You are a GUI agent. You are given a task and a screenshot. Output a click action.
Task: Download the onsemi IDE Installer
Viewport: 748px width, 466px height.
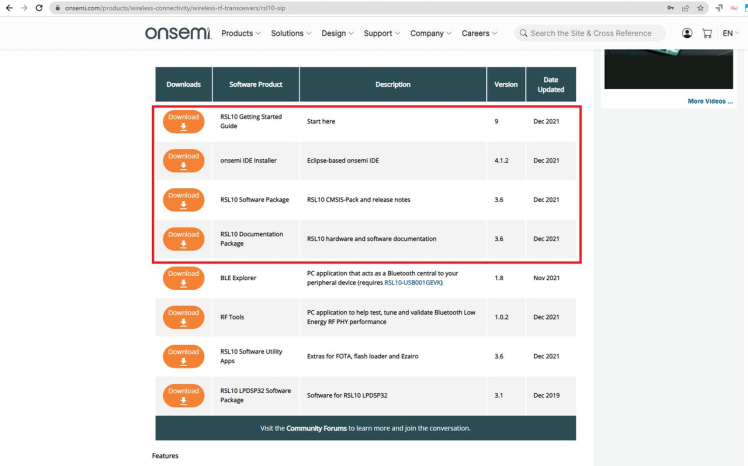[x=184, y=161]
